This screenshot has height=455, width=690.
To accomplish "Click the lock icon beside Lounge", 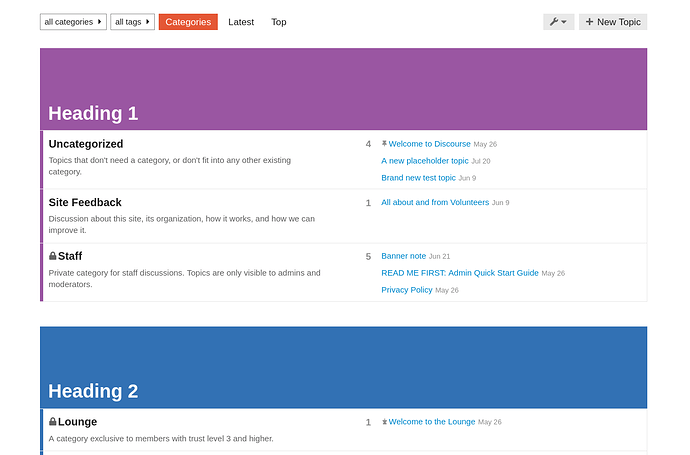I will [52, 421].
